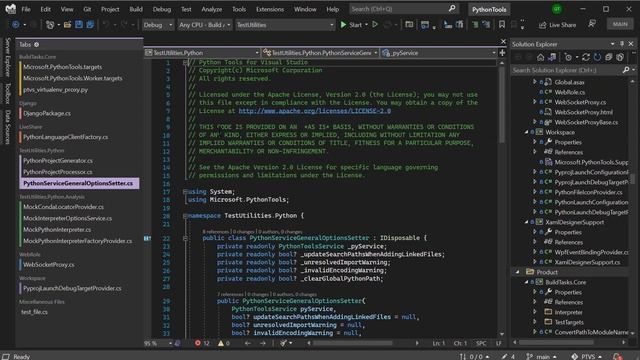
Task: Click the Save All icon in toolbar
Action: [90, 25]
